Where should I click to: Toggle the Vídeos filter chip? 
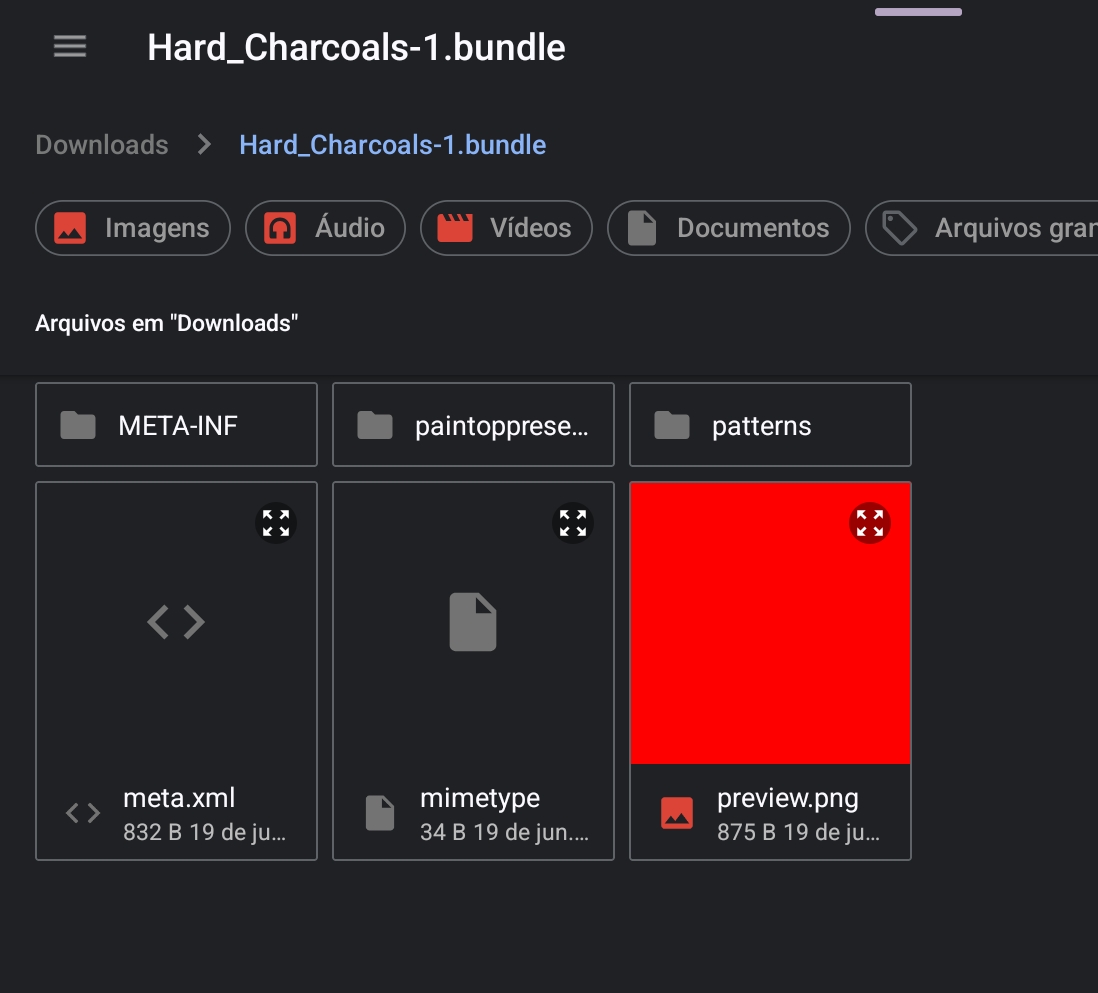click(506, 228)
